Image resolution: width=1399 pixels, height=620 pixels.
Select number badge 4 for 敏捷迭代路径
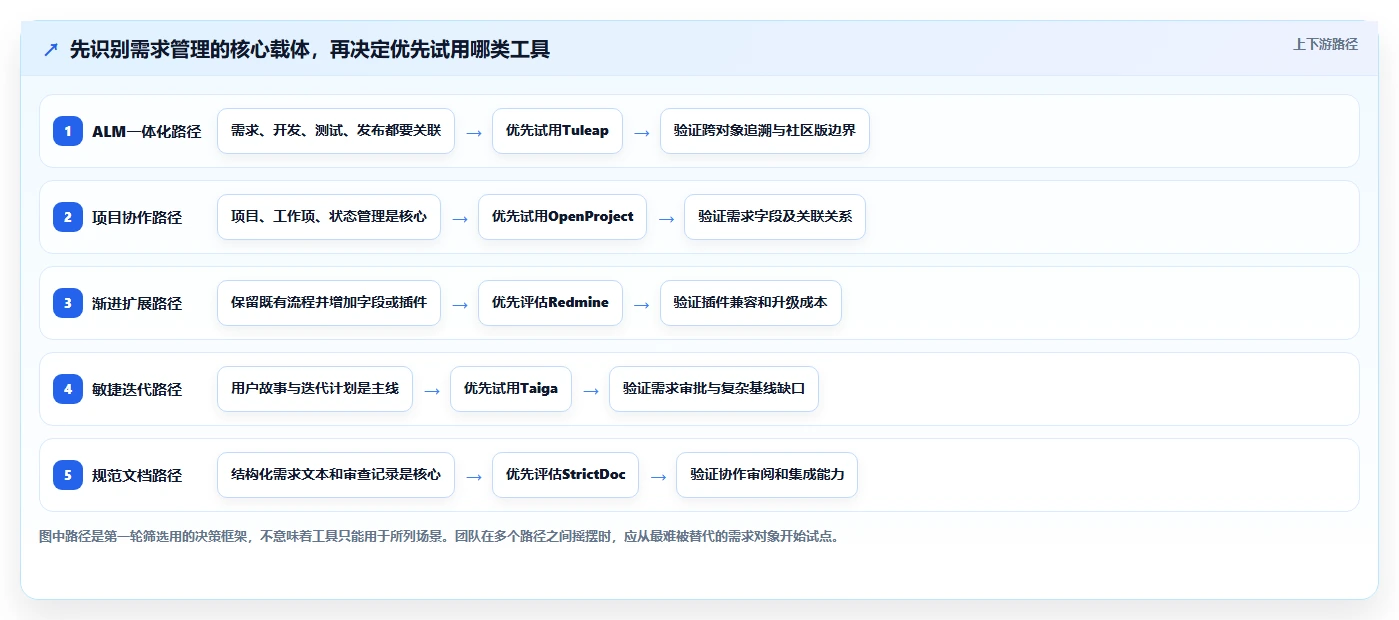[68, 389]
